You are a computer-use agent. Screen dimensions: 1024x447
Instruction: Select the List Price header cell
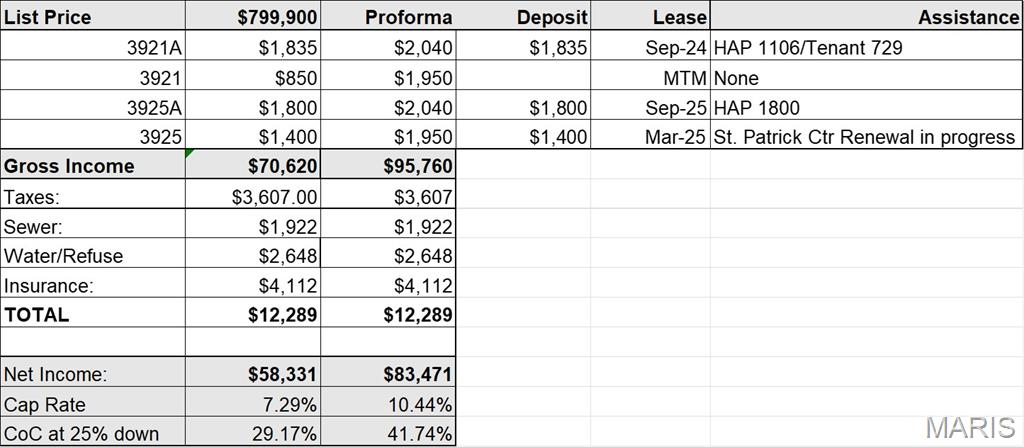point(93,16)
